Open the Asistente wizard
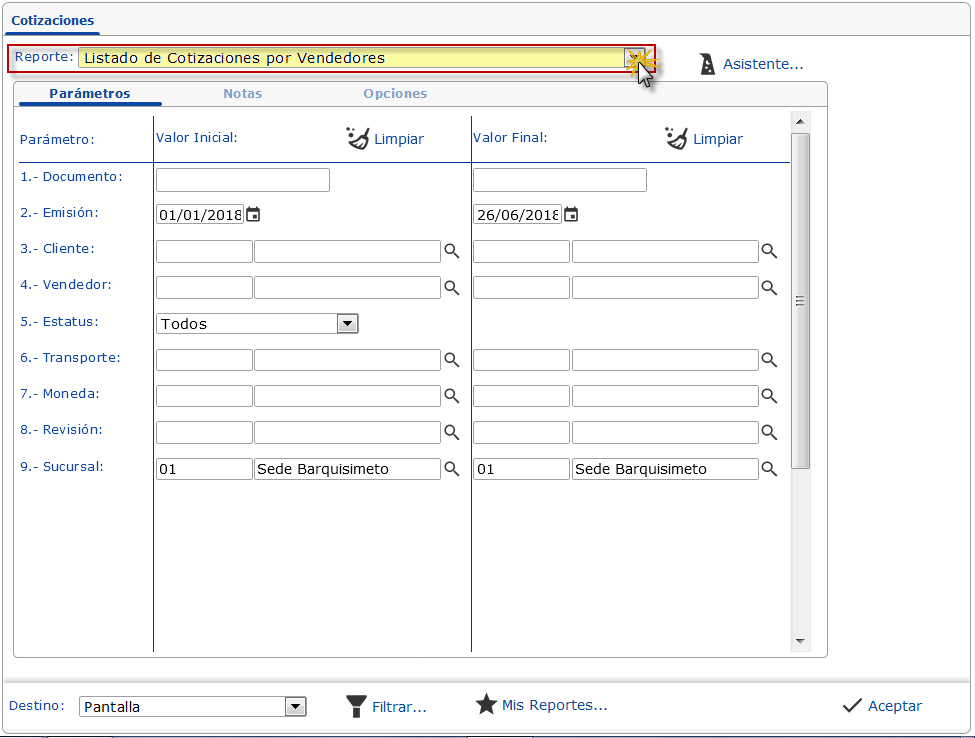This screenshot has width=975, height=738. tap(750, 65)
